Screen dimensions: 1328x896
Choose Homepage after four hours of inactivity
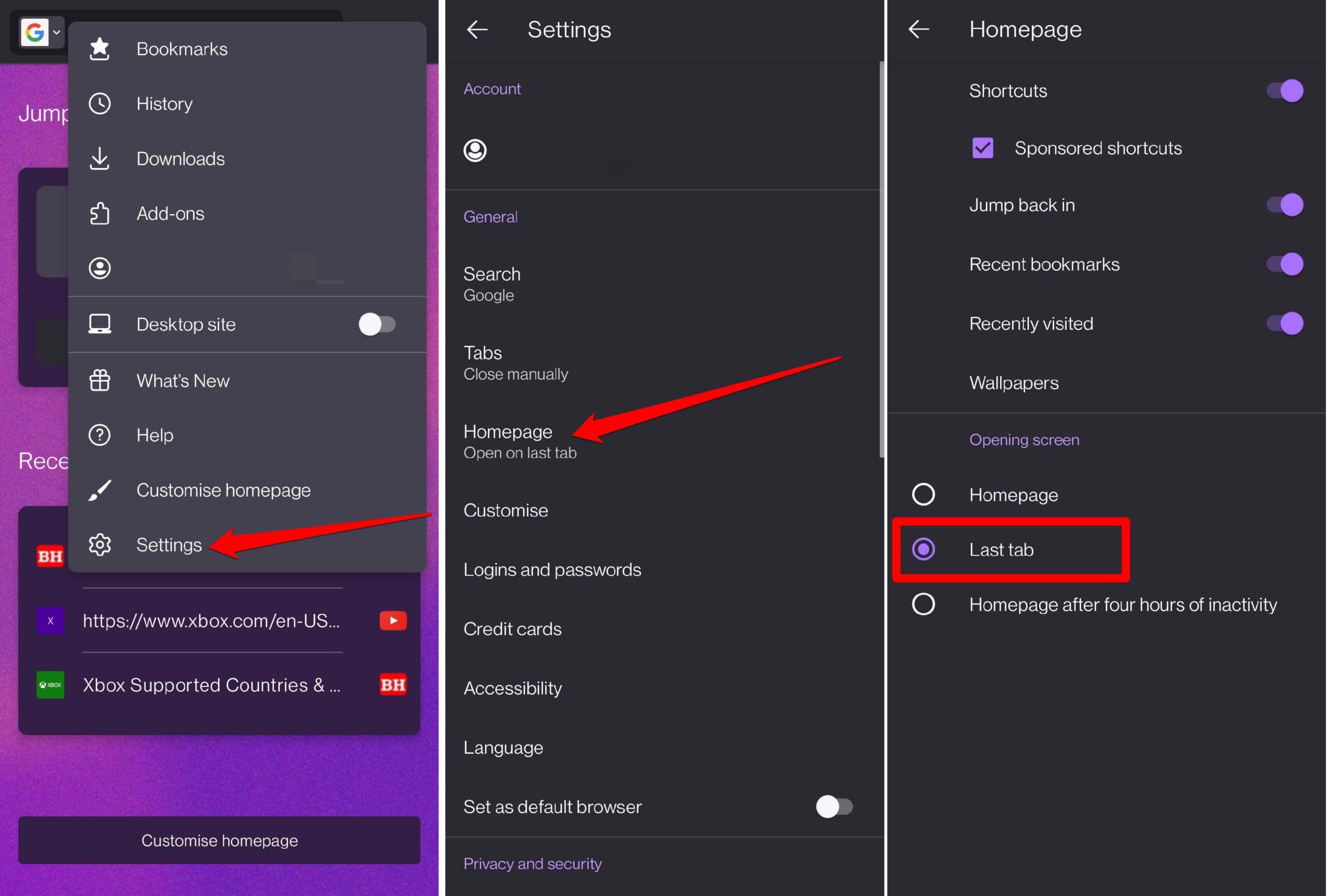tap(923, 604)
